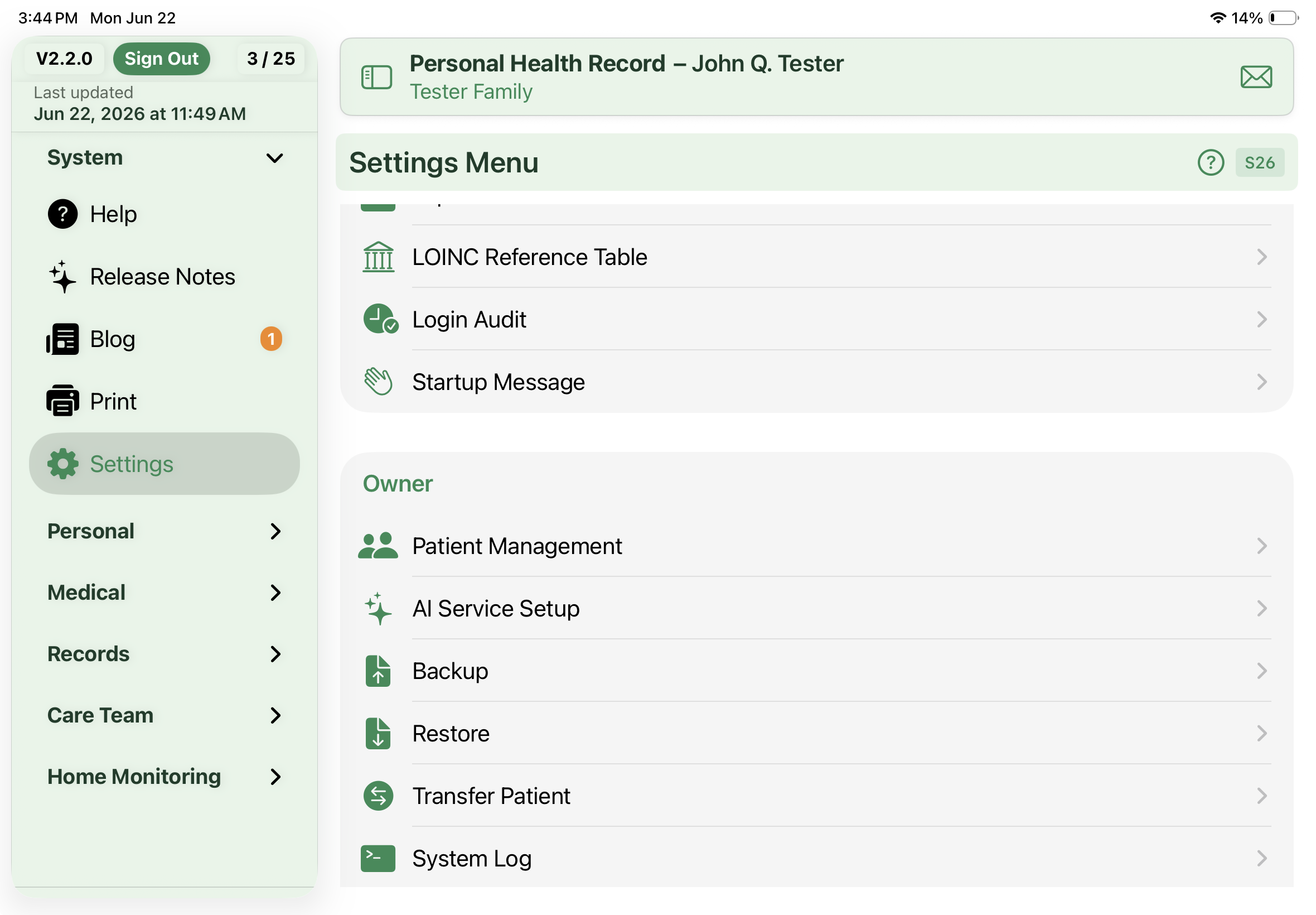
Task: Click the Transfer Patient arrows icon
Action: pos(378,795)
